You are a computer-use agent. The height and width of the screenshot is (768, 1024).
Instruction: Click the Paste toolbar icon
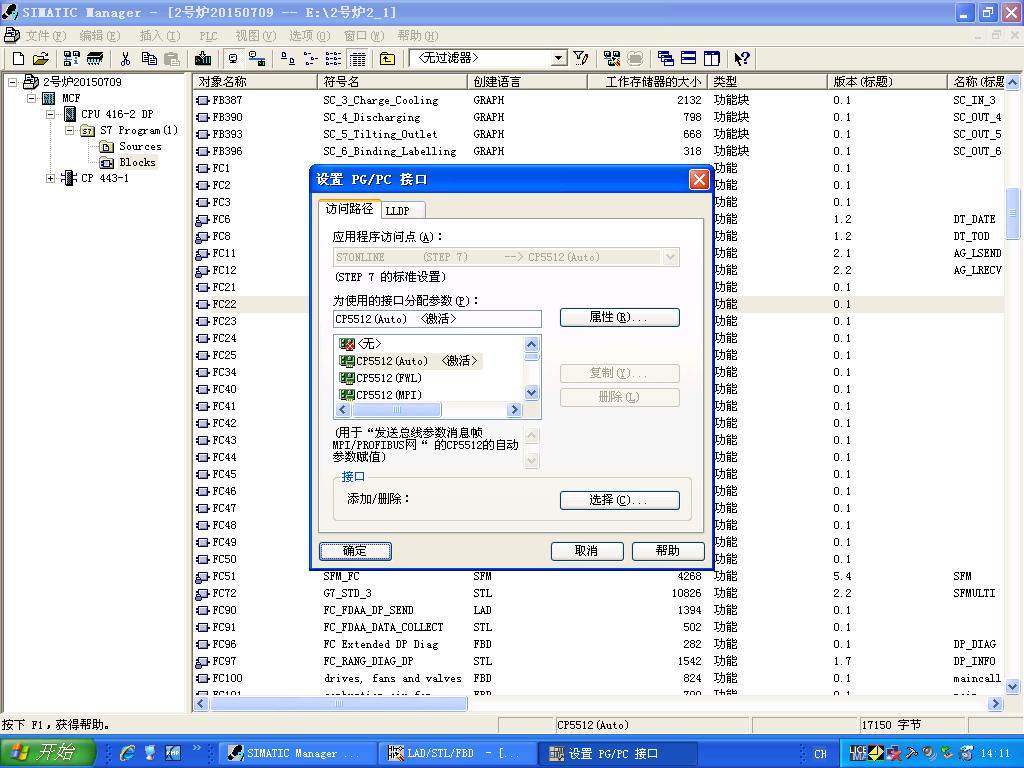point(172,59)
